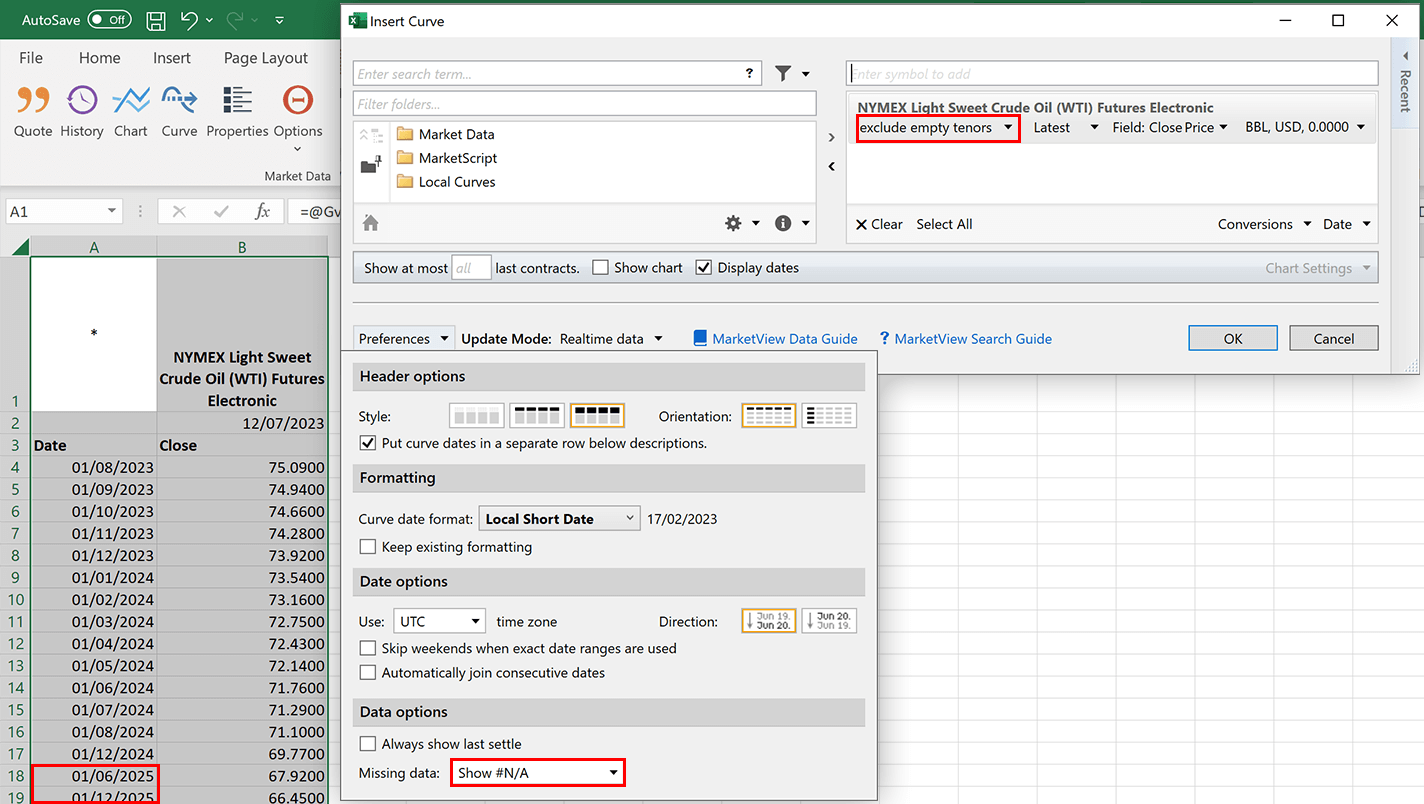Click the Recent side tab

1405,82
